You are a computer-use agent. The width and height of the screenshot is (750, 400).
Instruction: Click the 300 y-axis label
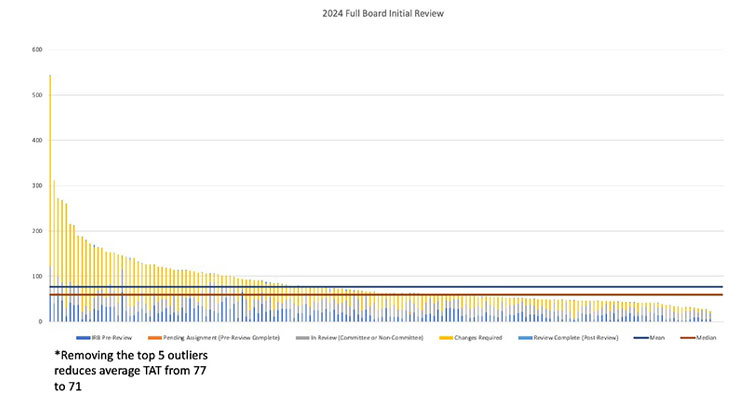point(36,185)
